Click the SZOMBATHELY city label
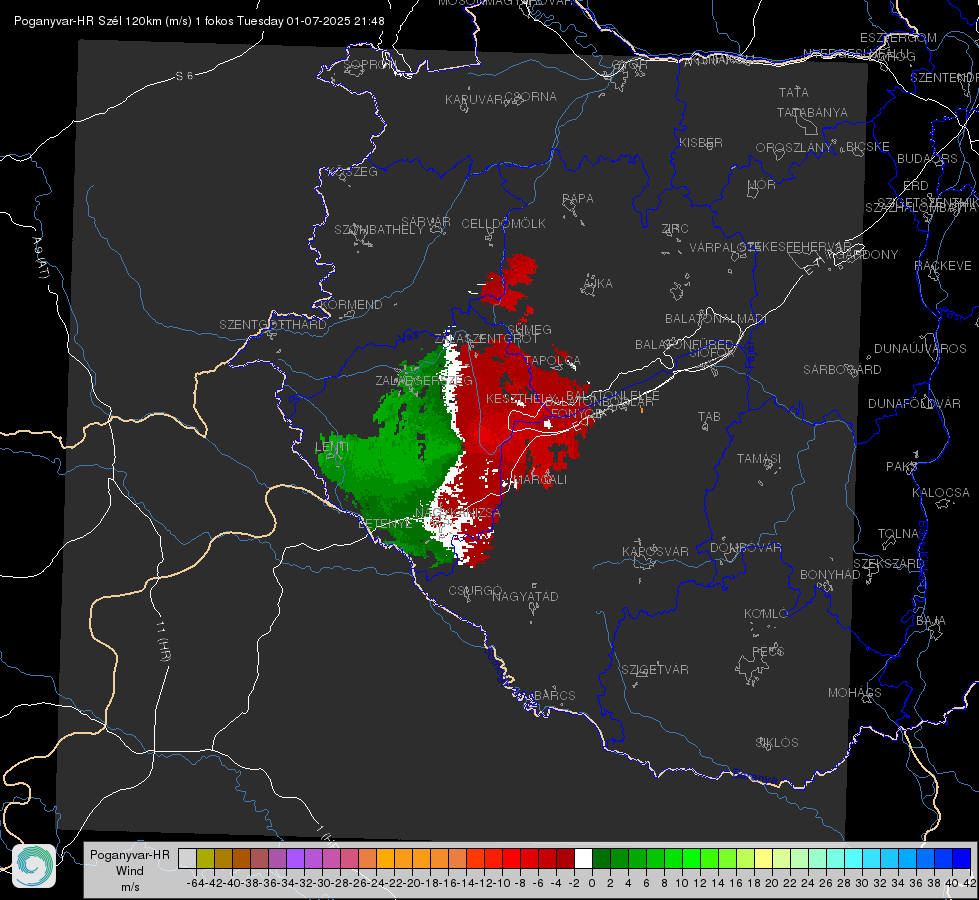979x900 pixels. 379,229
